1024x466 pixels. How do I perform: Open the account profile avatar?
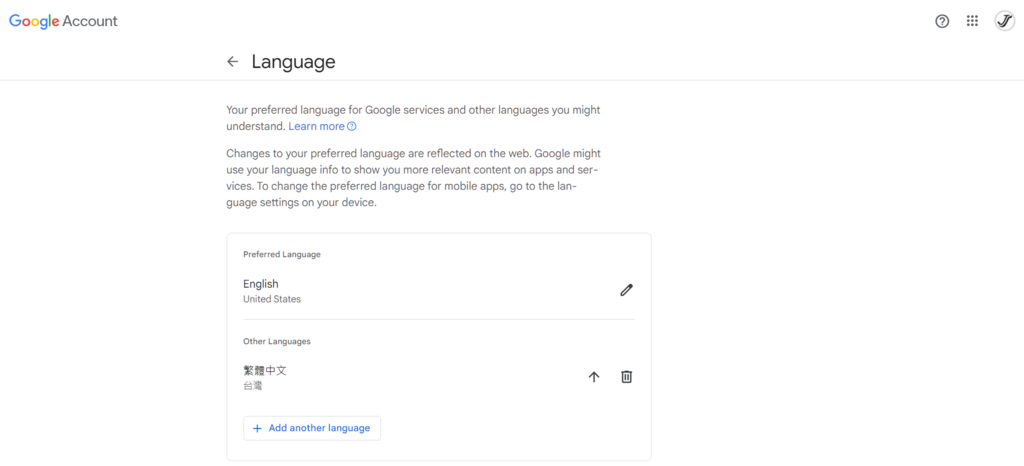click(1004, 21)
